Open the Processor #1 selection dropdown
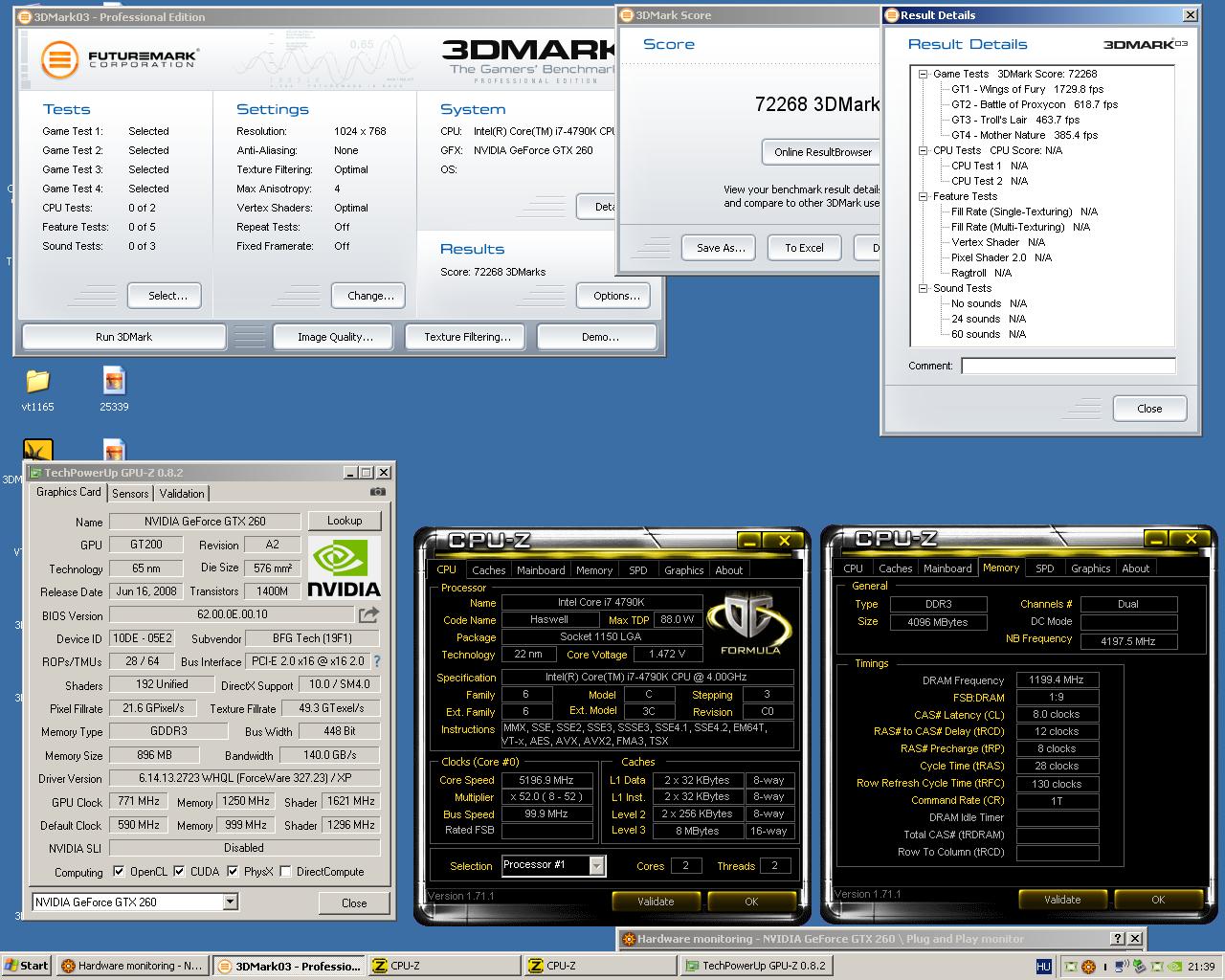Viewport: 1225px width, 980px height. pyautogui.click(x=597, y=865)
